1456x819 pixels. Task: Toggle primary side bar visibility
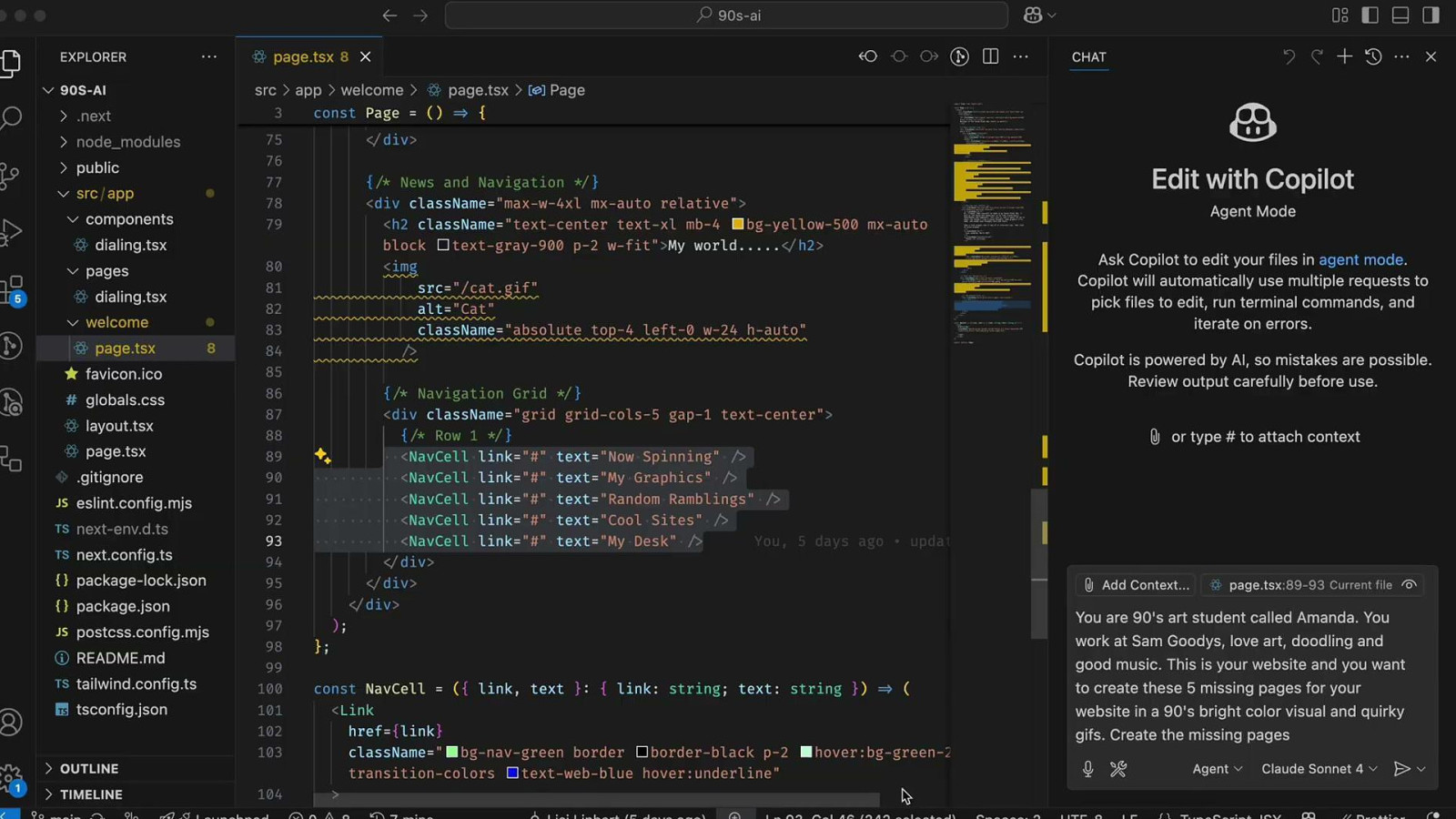click(1370, 15)
